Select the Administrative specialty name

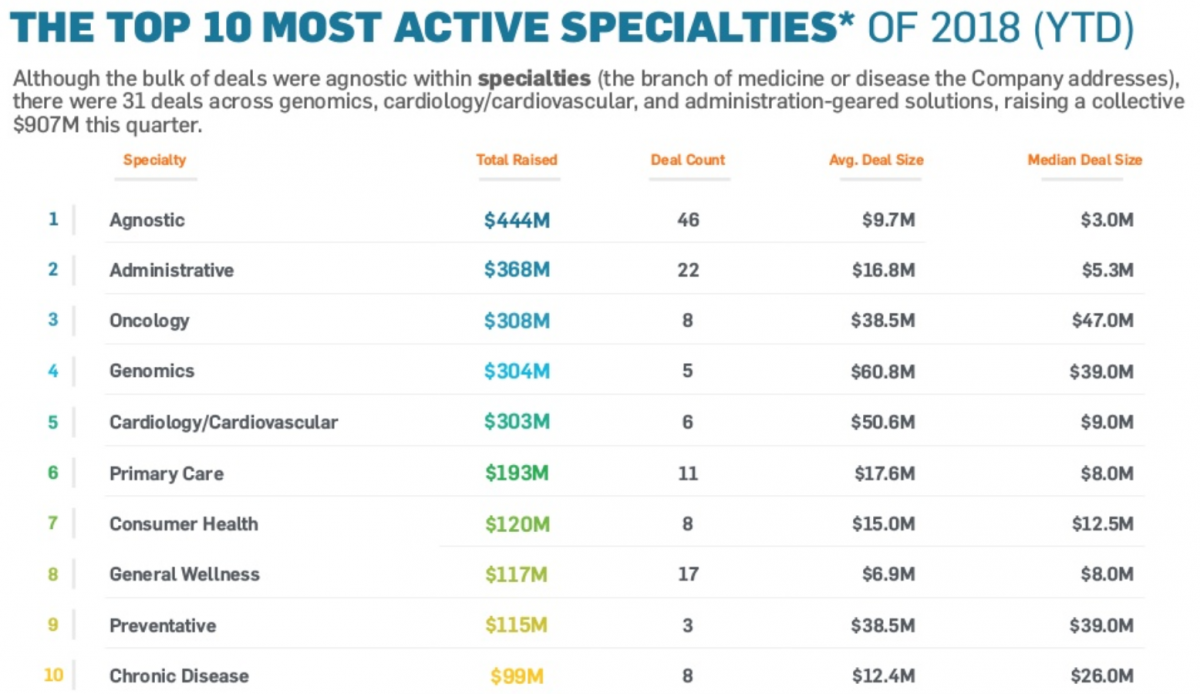pos(171,270)
